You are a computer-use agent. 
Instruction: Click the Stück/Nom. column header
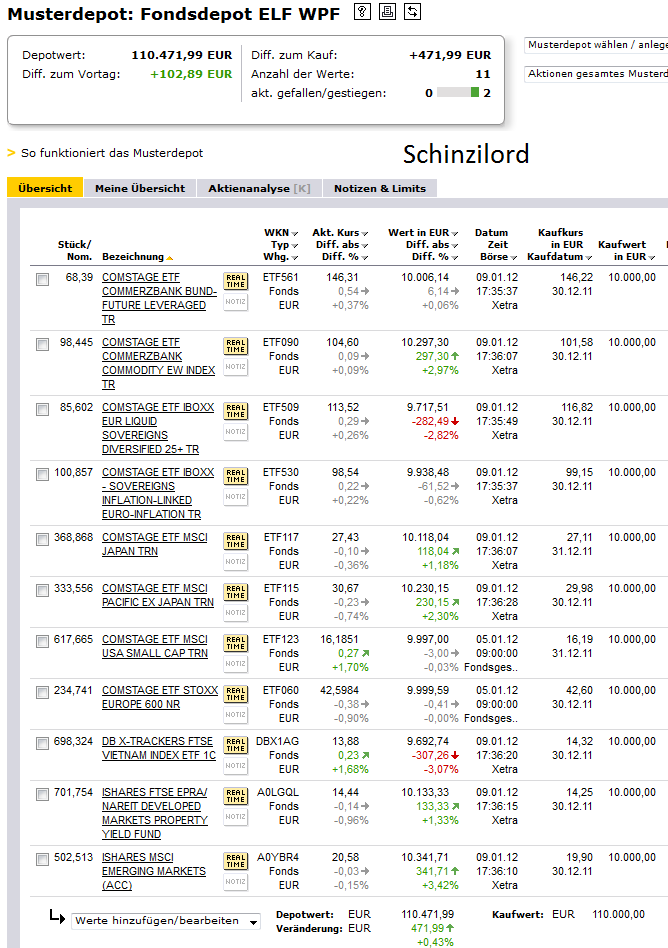pos(75,250)
